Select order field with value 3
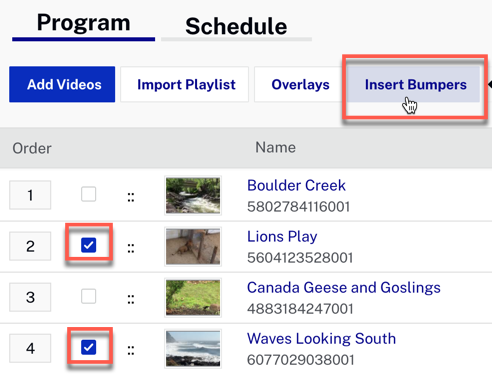The width and height of the screenshot is (492, 374). point(30,297)
